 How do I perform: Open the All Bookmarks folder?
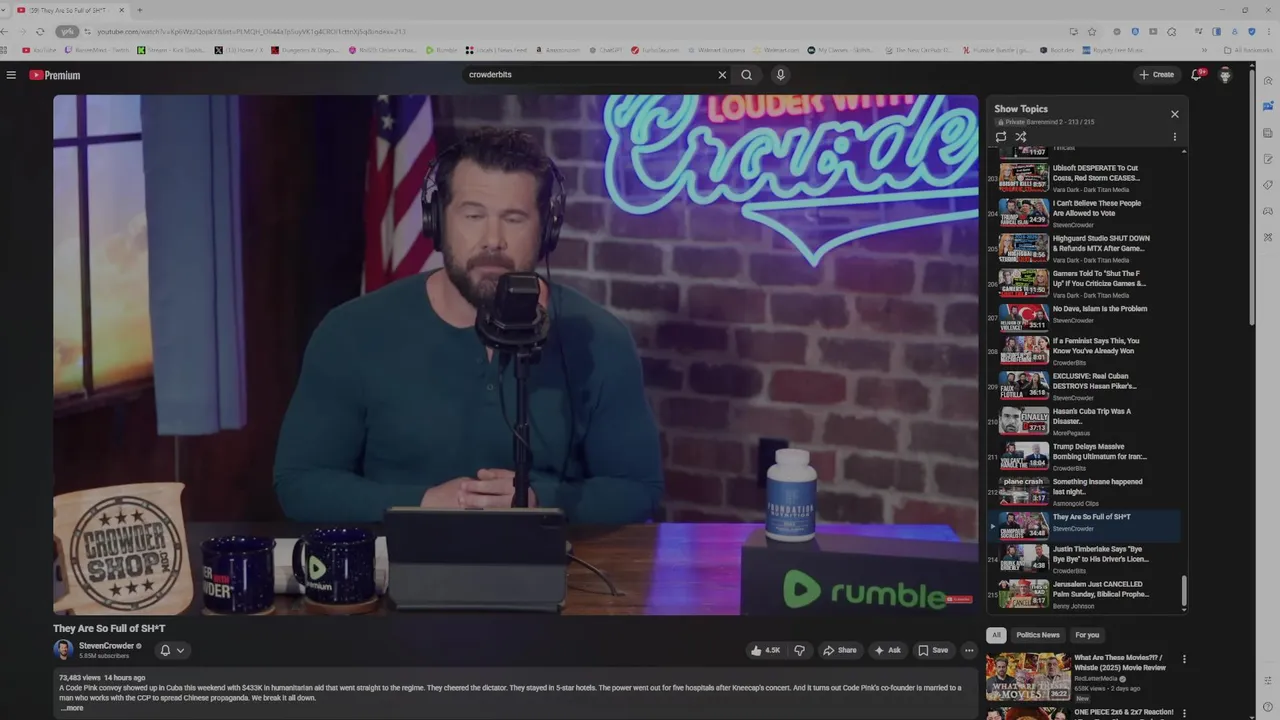click(x=1249, y=50)
